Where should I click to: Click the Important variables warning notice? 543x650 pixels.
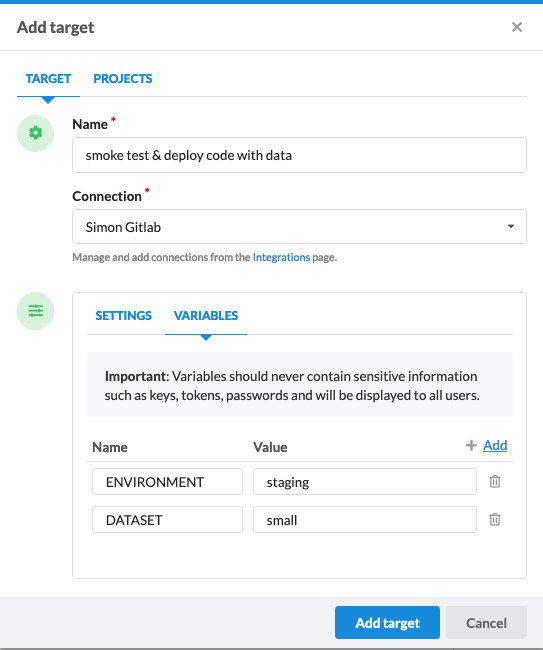(300, 385)
